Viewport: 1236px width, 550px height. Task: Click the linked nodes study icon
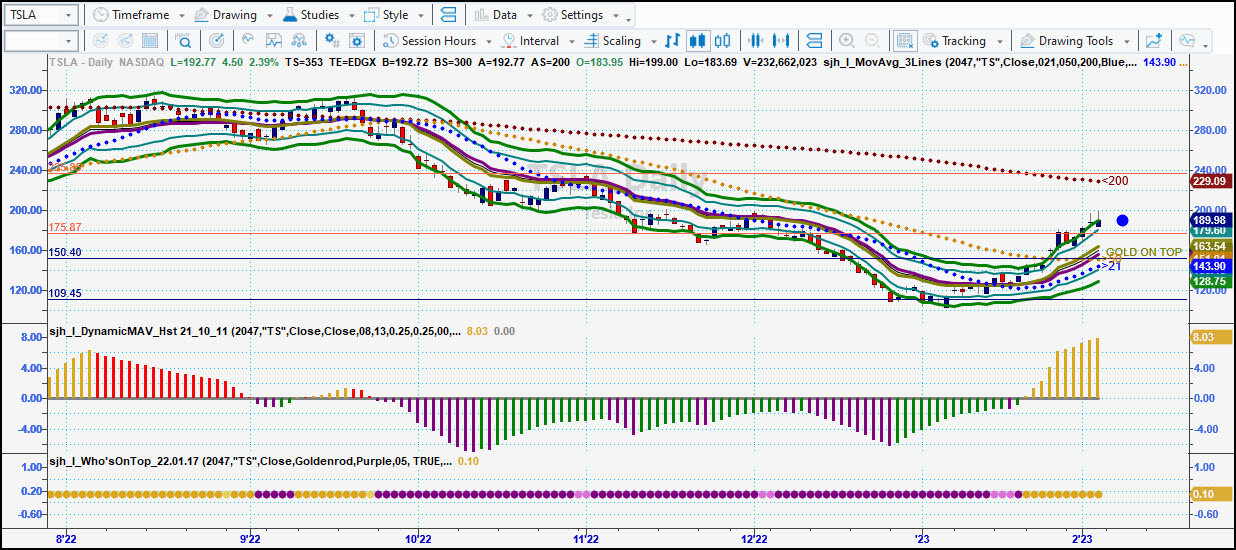pyautogui.click(x=300, y=41)
